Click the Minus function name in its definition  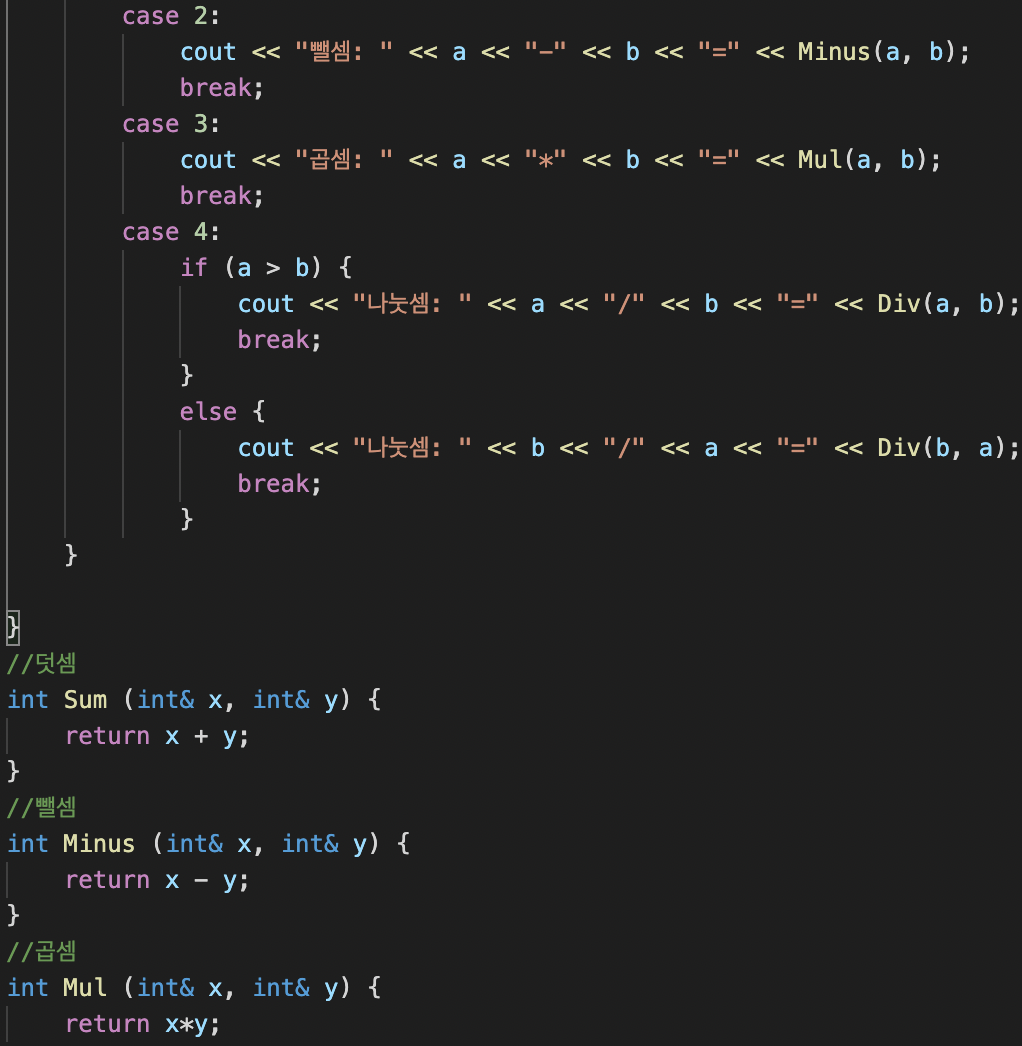[x=99, y=844]
